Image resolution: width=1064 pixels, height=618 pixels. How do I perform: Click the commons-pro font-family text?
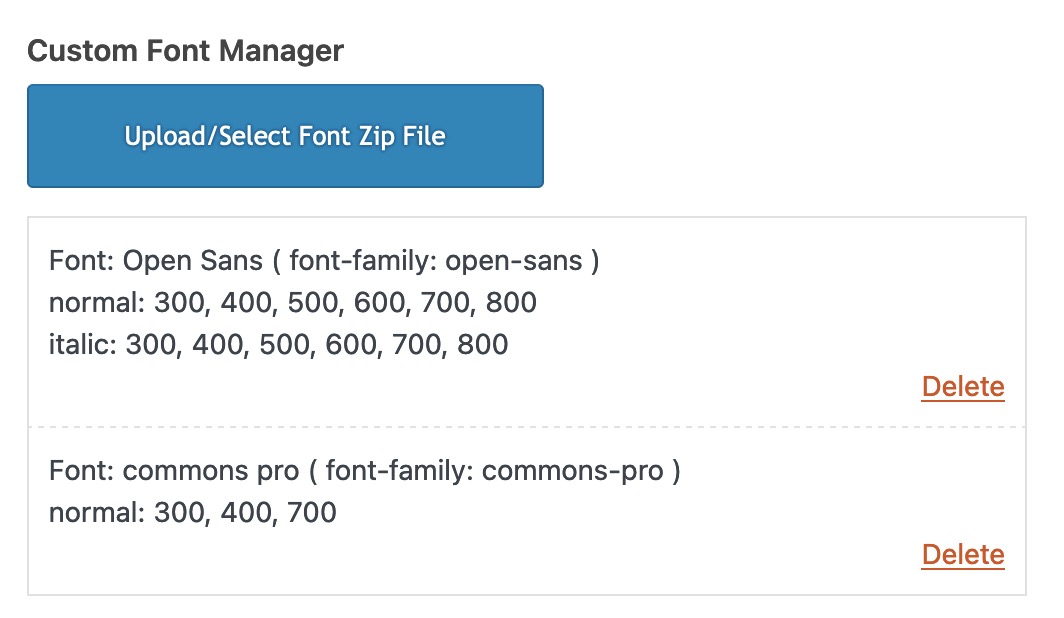point(572,471)
